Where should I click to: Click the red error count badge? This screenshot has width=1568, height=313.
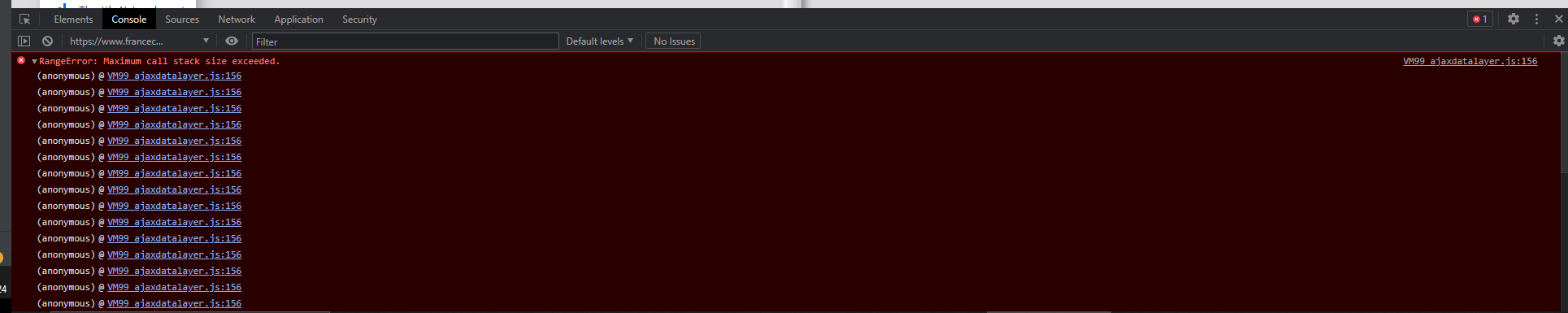[1480, 19]
